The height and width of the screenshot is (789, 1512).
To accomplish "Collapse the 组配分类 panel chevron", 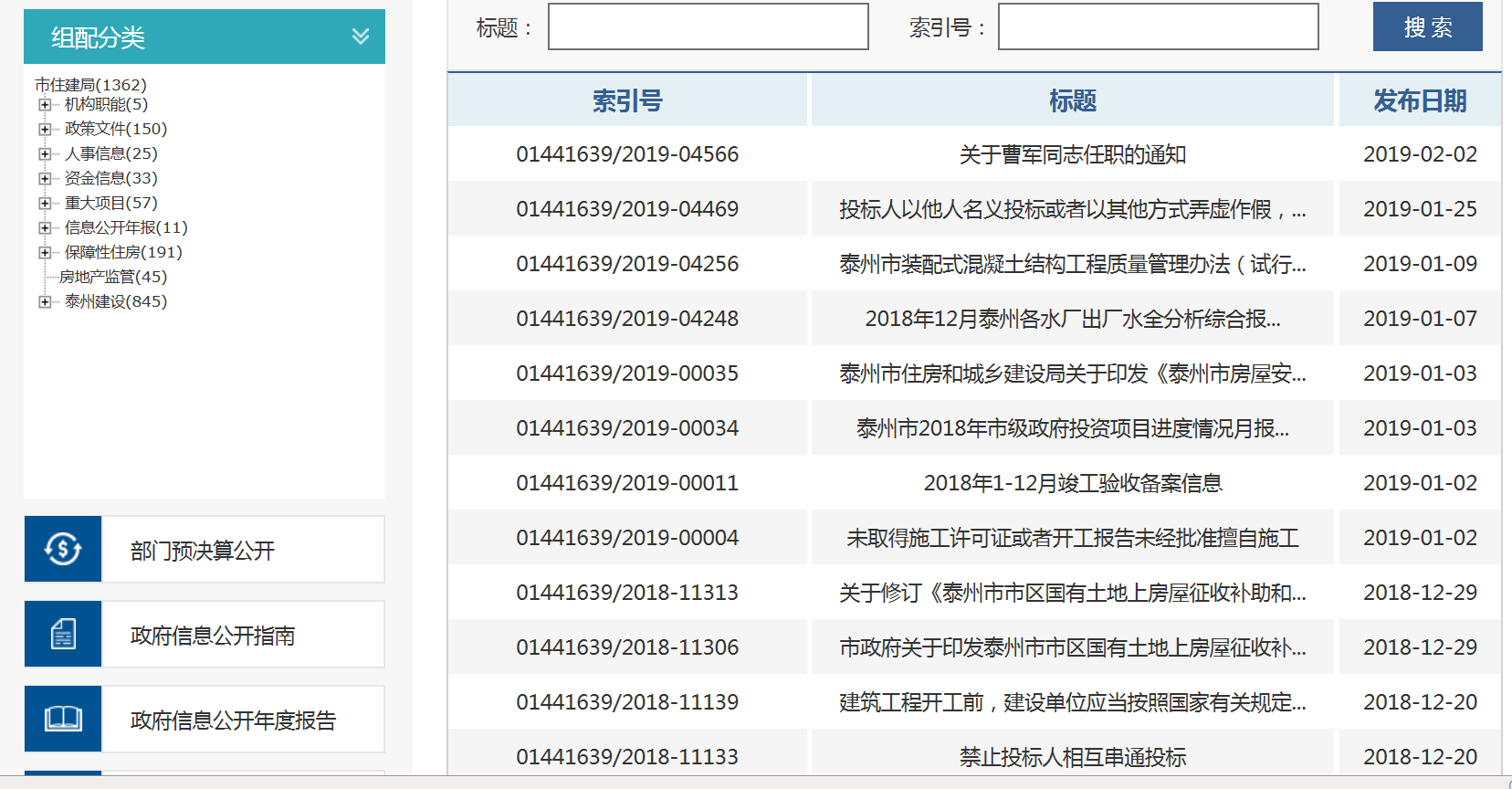I will pyautogui.click(x=361, y=37).
